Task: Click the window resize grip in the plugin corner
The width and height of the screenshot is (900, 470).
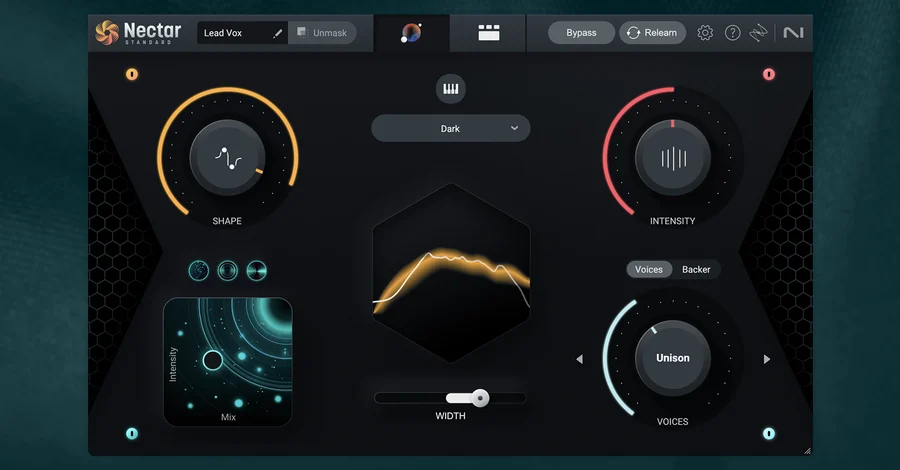Action: click(x=807, y=450)
